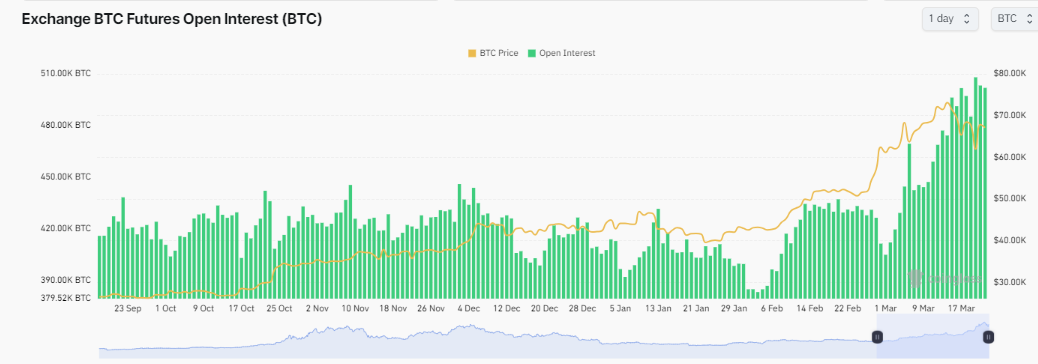
Task: Click the $50.00K price axis label
Action: [1010, 199]
